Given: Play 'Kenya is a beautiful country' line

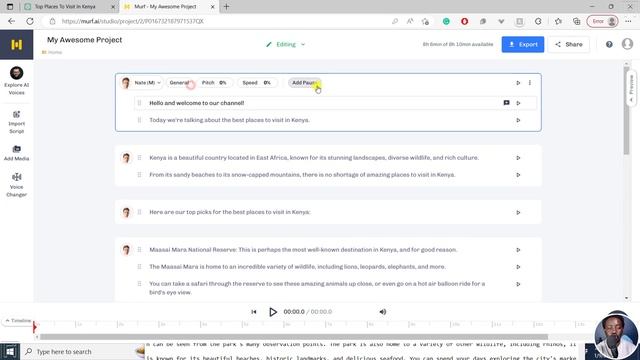Looking at the screenshot, I should [518, 158].
